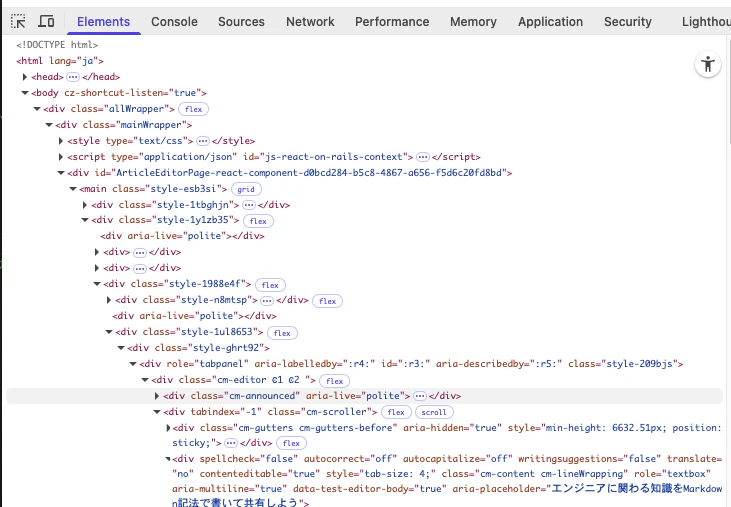731x507 pixels.
Task: Select aria-live polite div under style-1988e4f
Action: (x=194, y=316)
